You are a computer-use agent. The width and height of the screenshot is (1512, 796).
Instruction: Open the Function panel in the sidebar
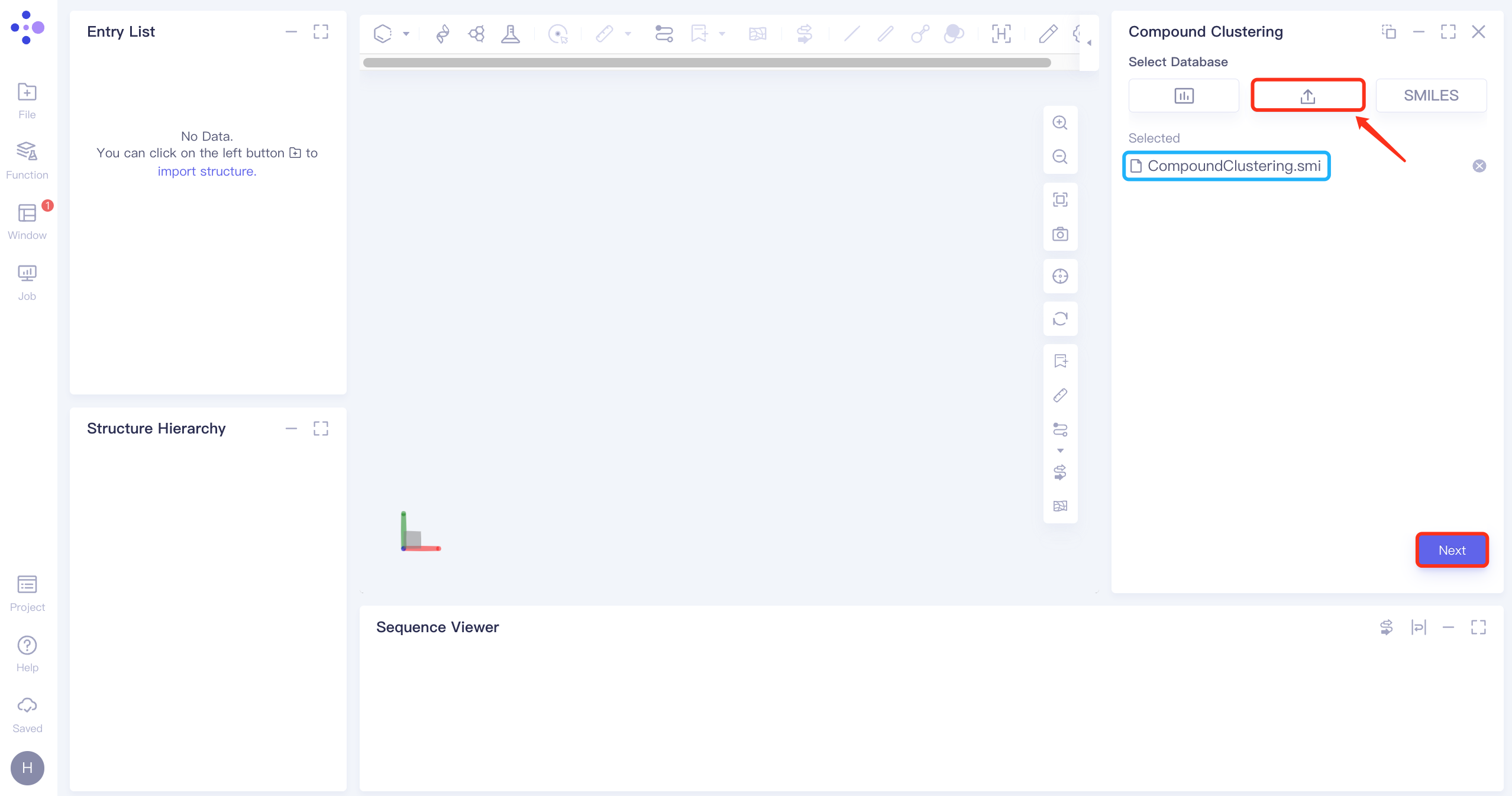click(27, 160)
